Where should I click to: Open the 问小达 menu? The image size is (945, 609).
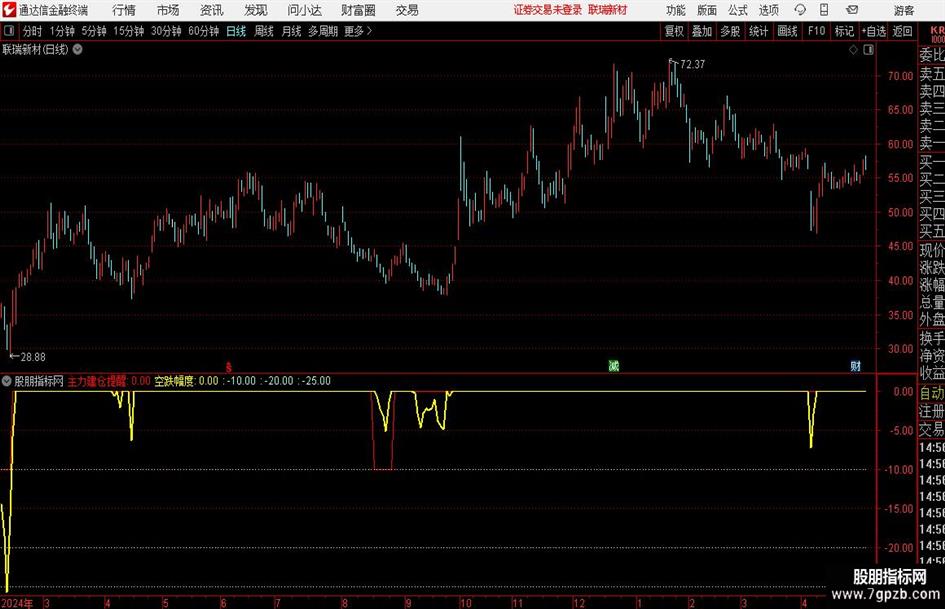tap(304, 10)
